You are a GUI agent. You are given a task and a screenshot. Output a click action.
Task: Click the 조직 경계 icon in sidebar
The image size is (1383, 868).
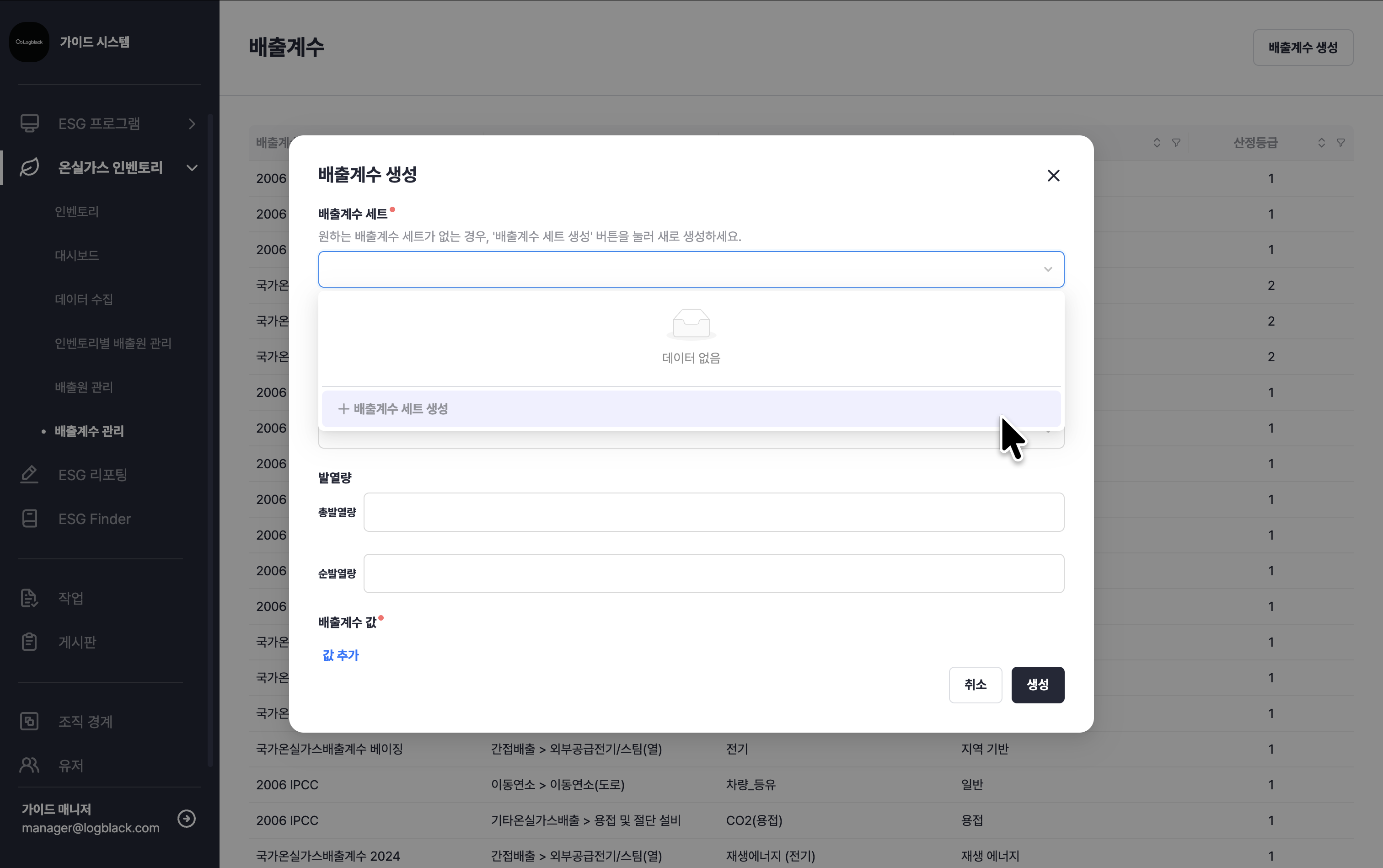coord(29,721)
